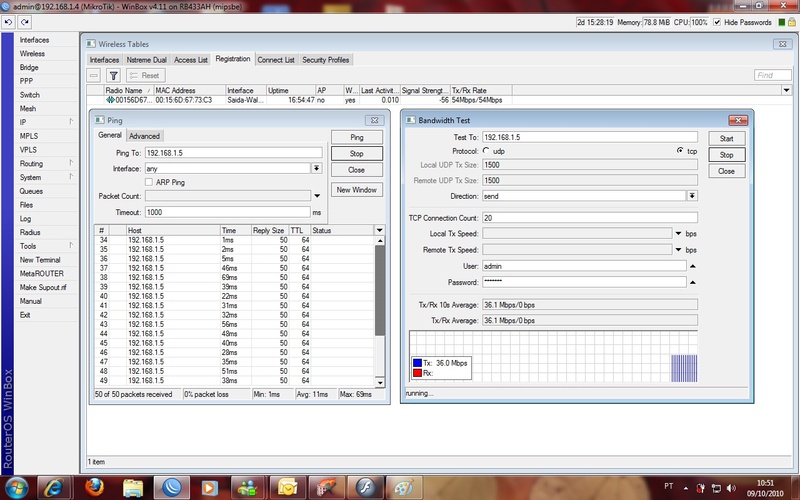Click the blue Tx legend color box
This screenshot has height=500, width=800.
point(418,363)
